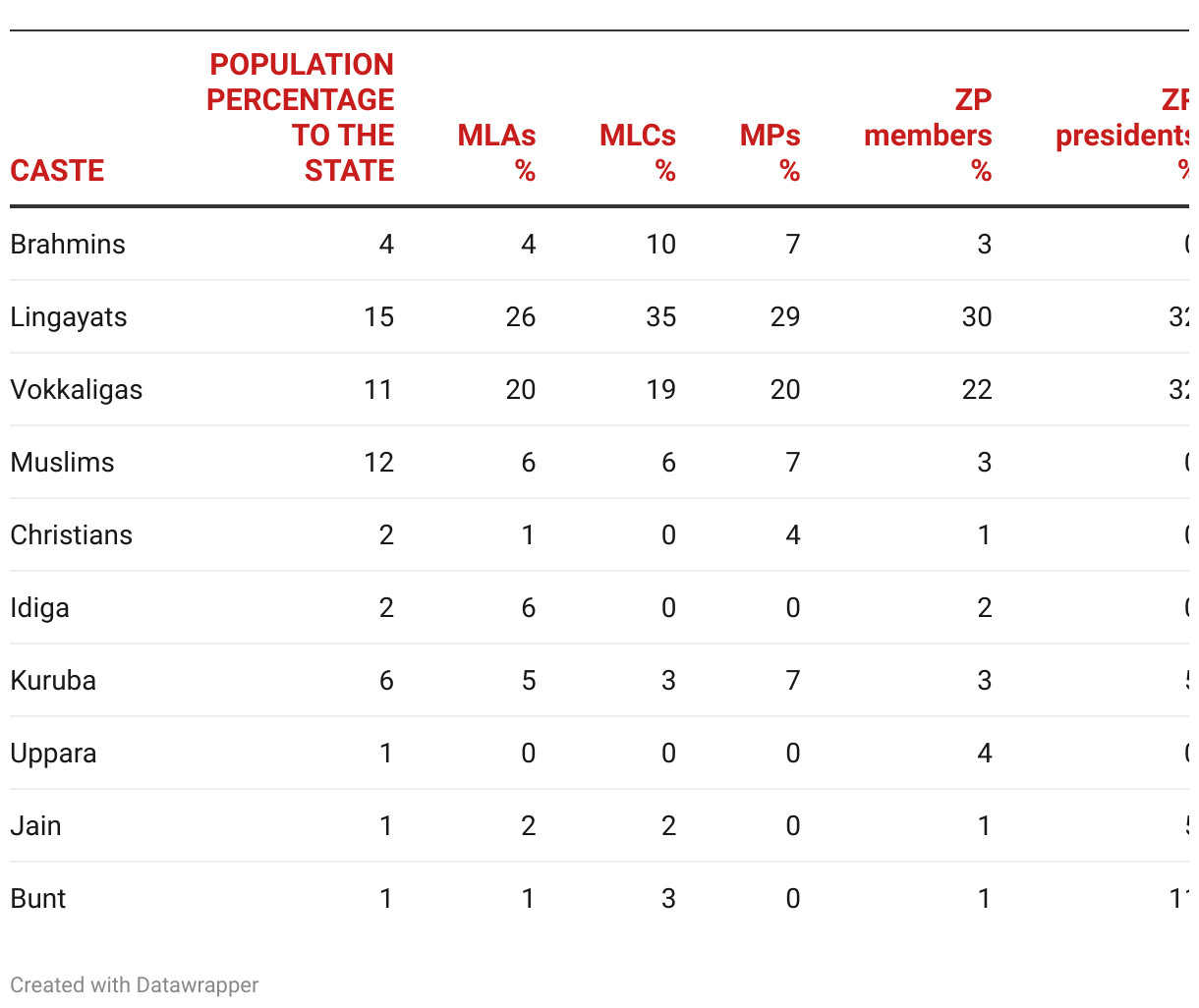This screenshot has height=1008, width=1199.
Task: Open the Created with Datawrapper link
Action: coord(135,985)
